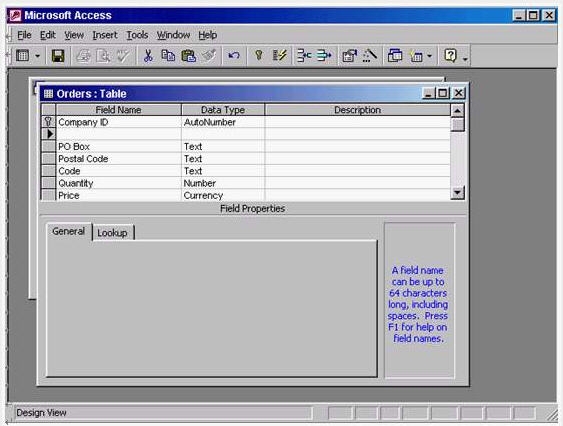This screenshot has height=426, width=563.
Task: Click the Format Painter brush icon
Action: pyautogui.click(x=209, y=56)
